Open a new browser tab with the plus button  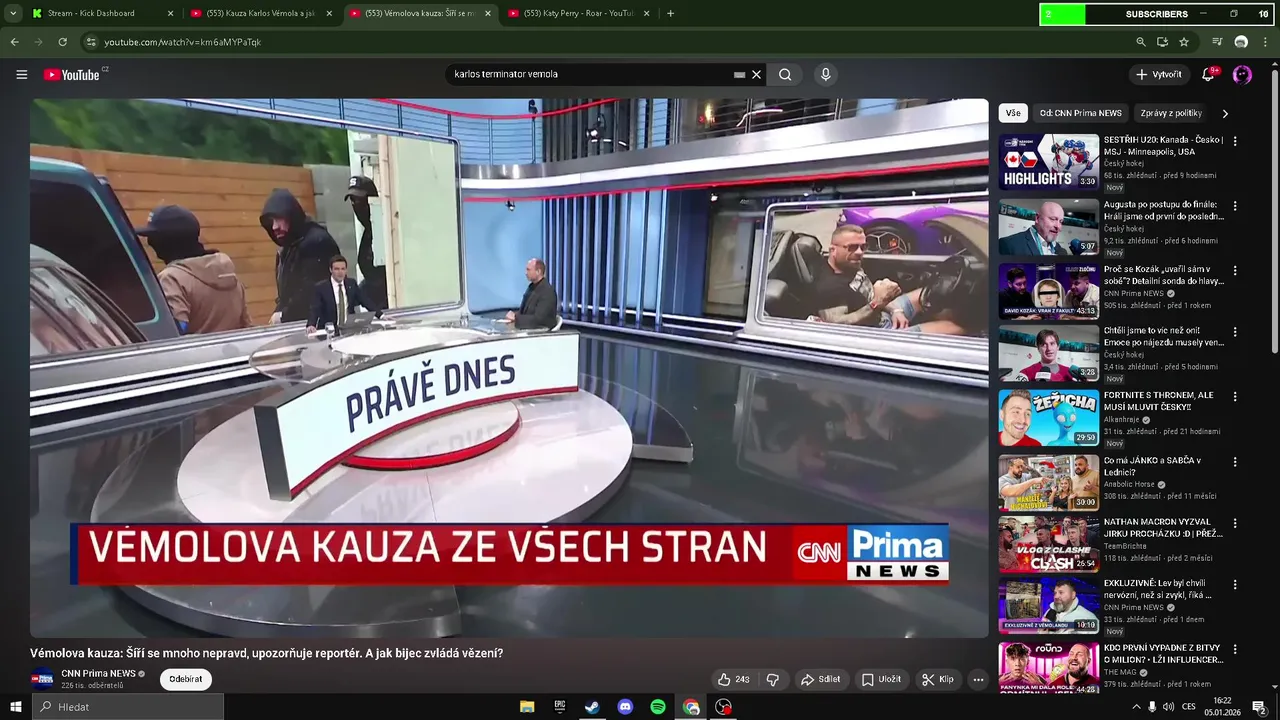tap(670, 14)
